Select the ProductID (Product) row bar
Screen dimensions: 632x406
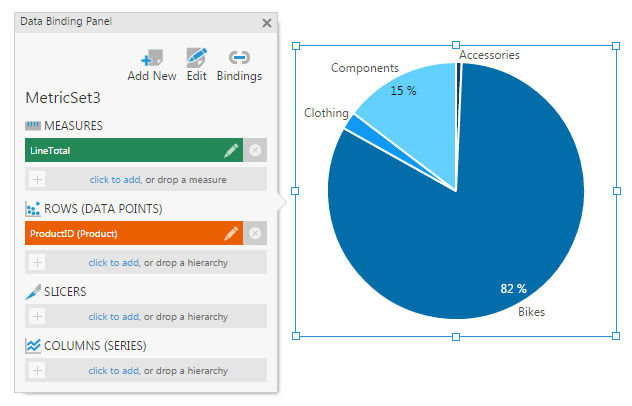point(120,233)
